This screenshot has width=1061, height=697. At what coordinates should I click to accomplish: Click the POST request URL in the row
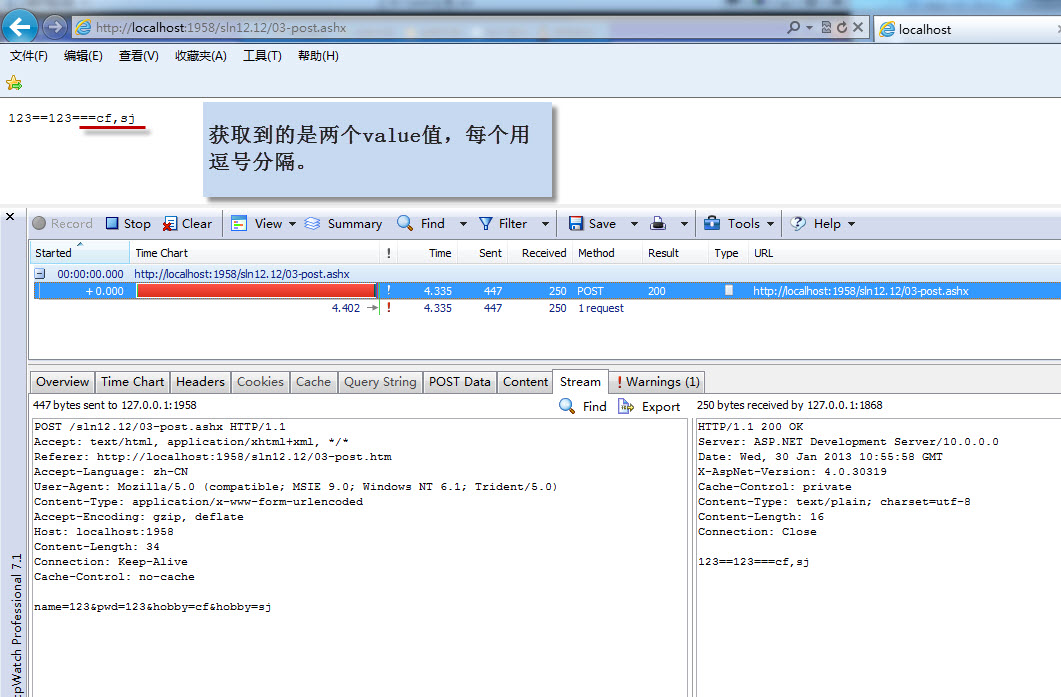[x=861, y=291]
